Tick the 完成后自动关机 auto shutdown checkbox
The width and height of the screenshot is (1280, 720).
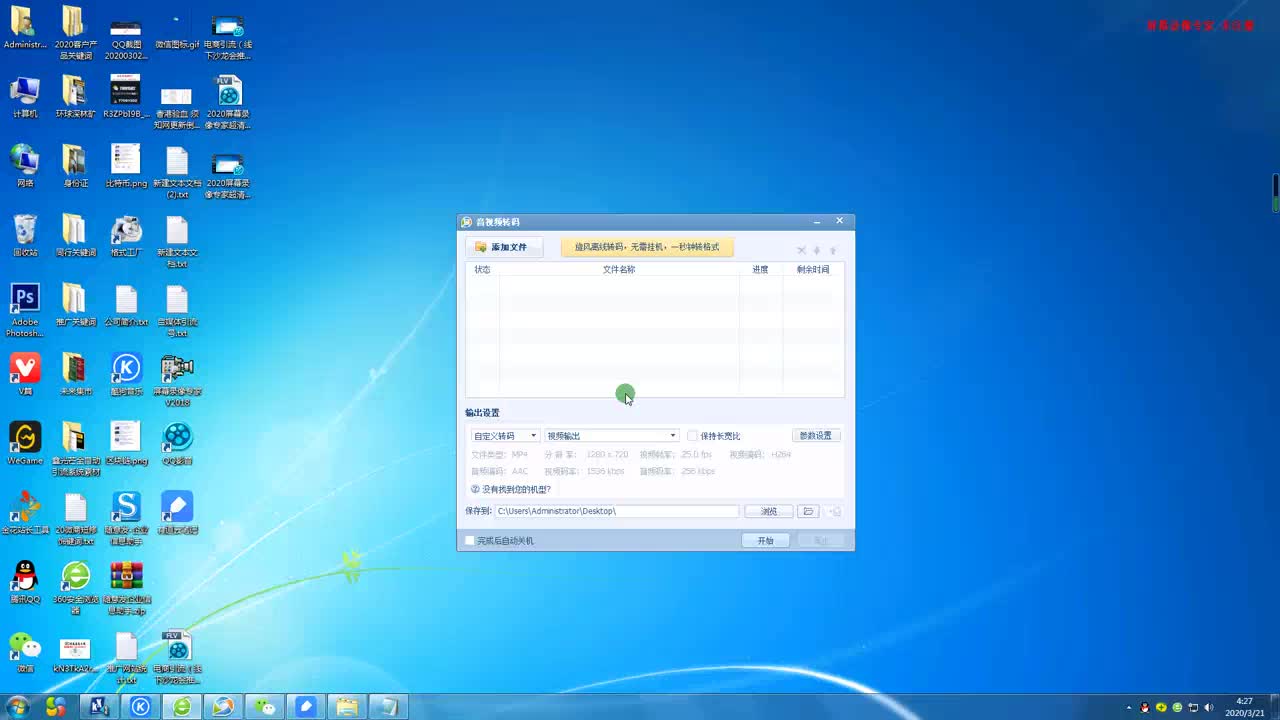470,541
